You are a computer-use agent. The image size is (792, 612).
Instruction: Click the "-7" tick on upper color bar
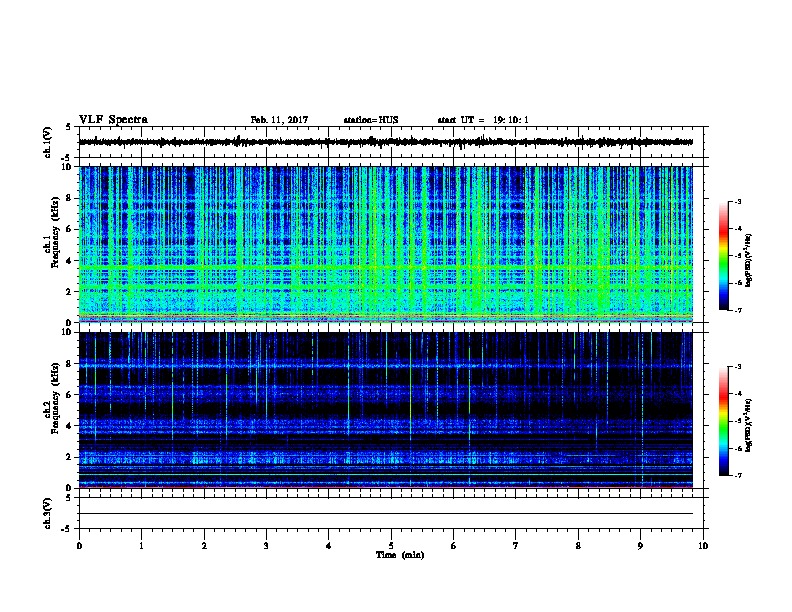(x=737, y=311)
